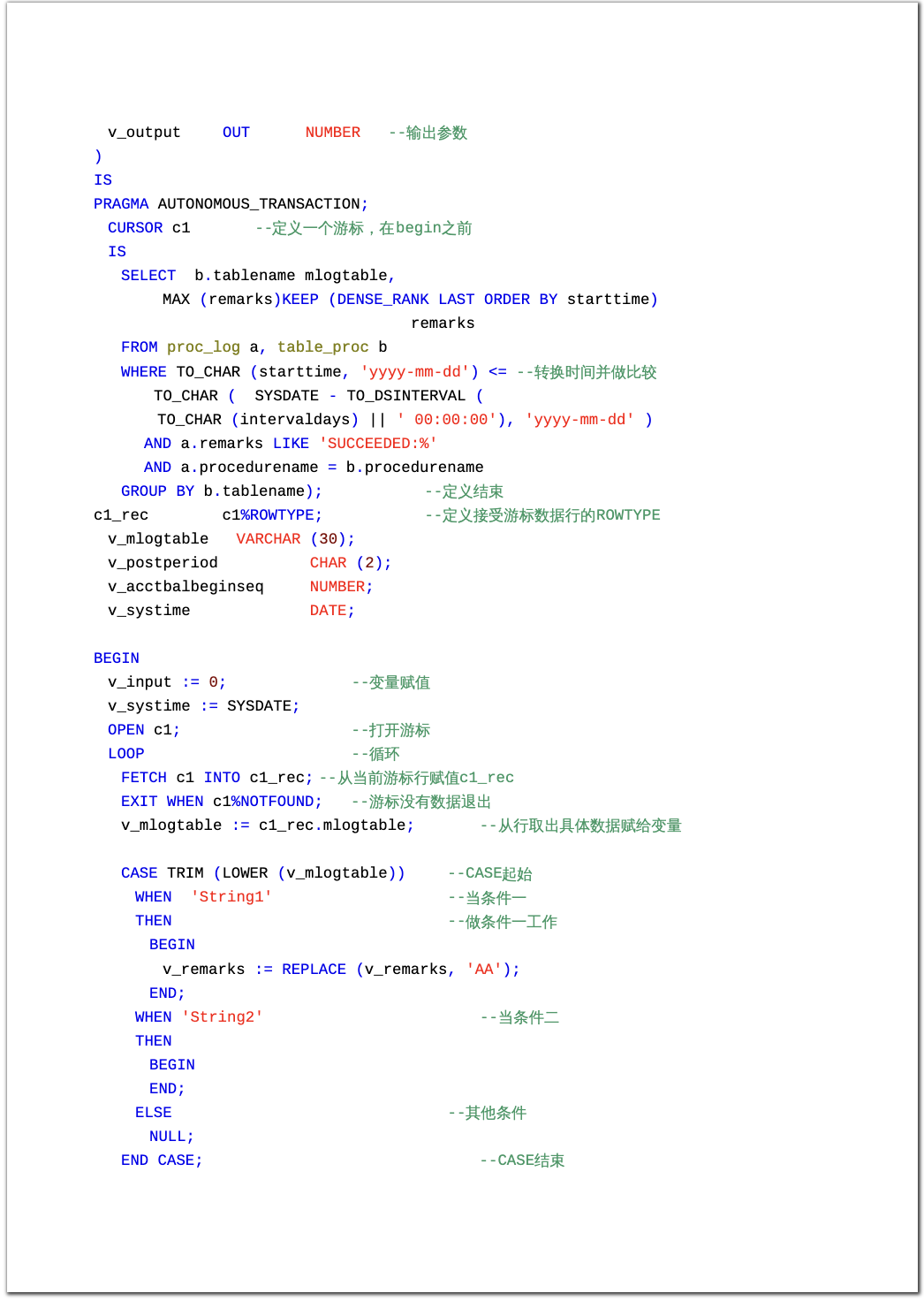Click c1_rec.mlogtable expression
The height and width of the screenshot is (1301, 924).
(332, 825)
